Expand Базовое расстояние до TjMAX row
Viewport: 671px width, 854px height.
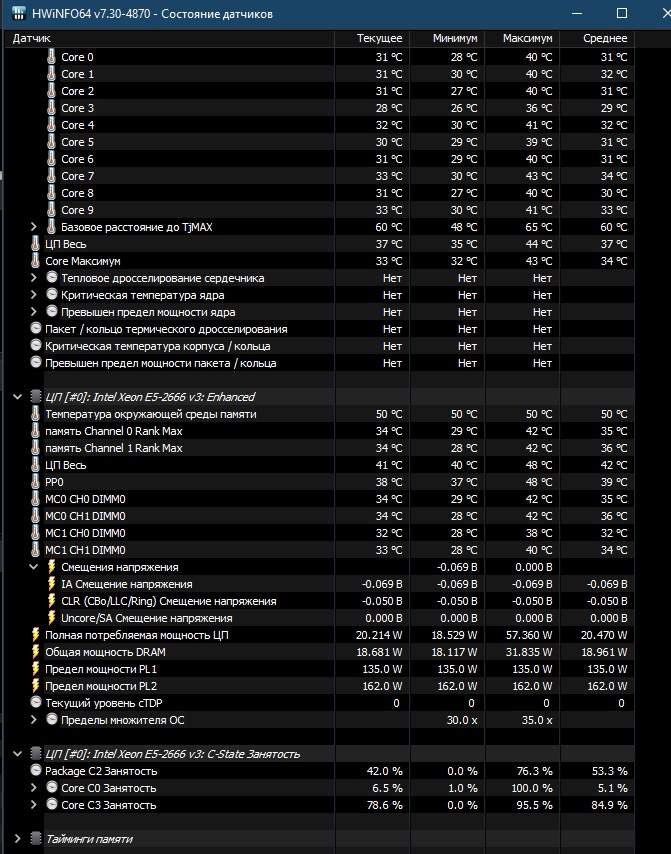click(x=34, y=227)
